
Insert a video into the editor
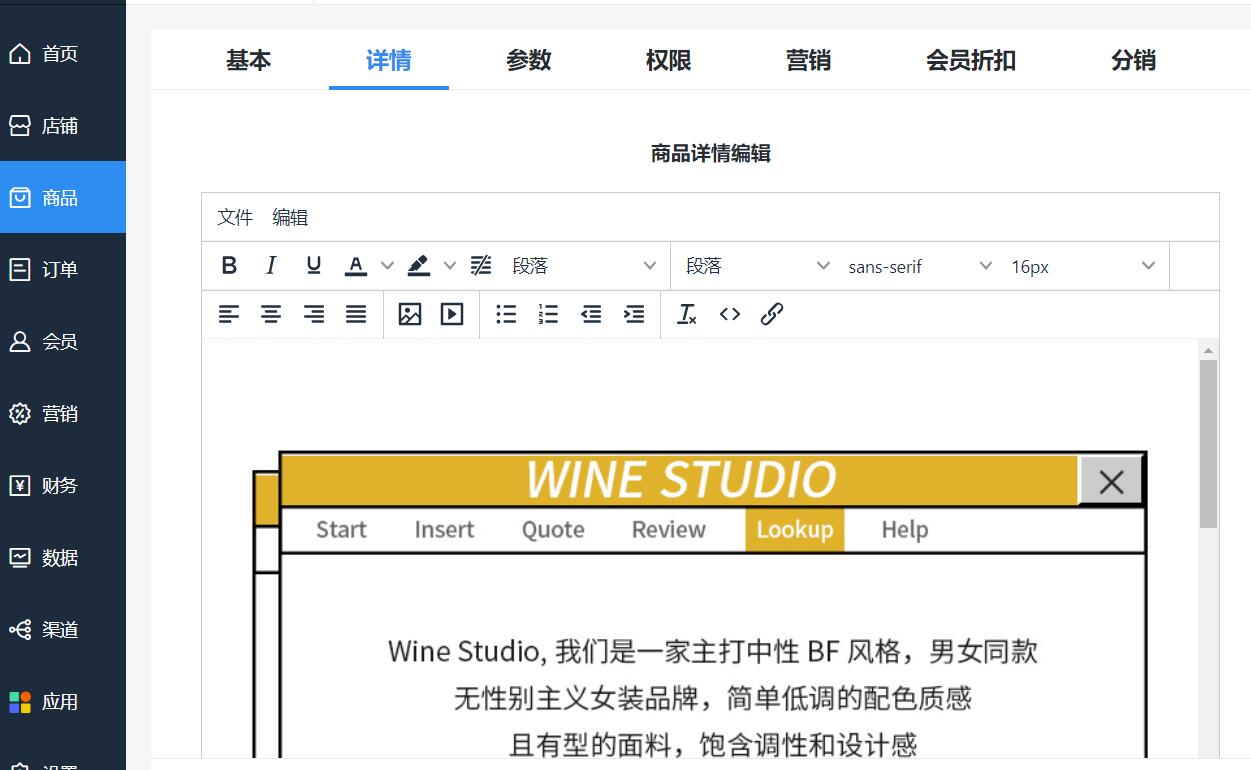tap(452, 315)
